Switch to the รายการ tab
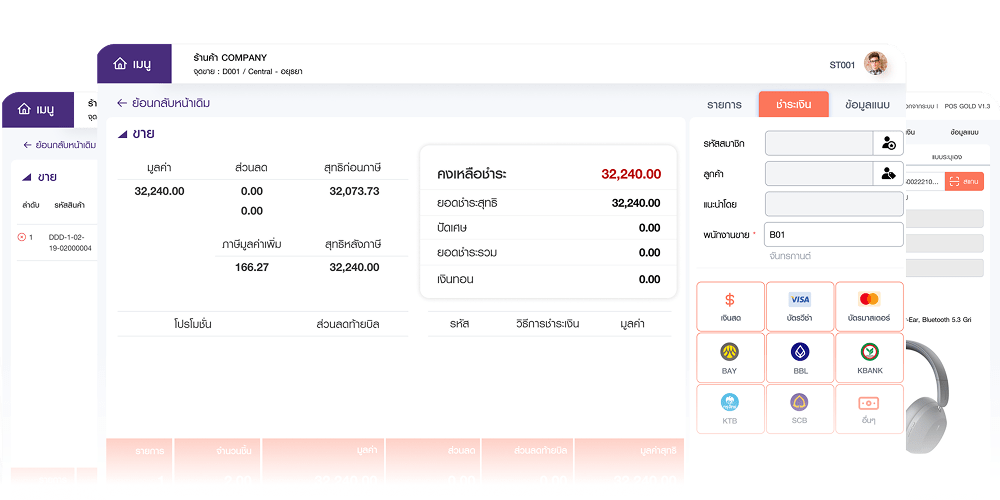The width and height of the screenshot is (1000, 500). tap(723, 104)
